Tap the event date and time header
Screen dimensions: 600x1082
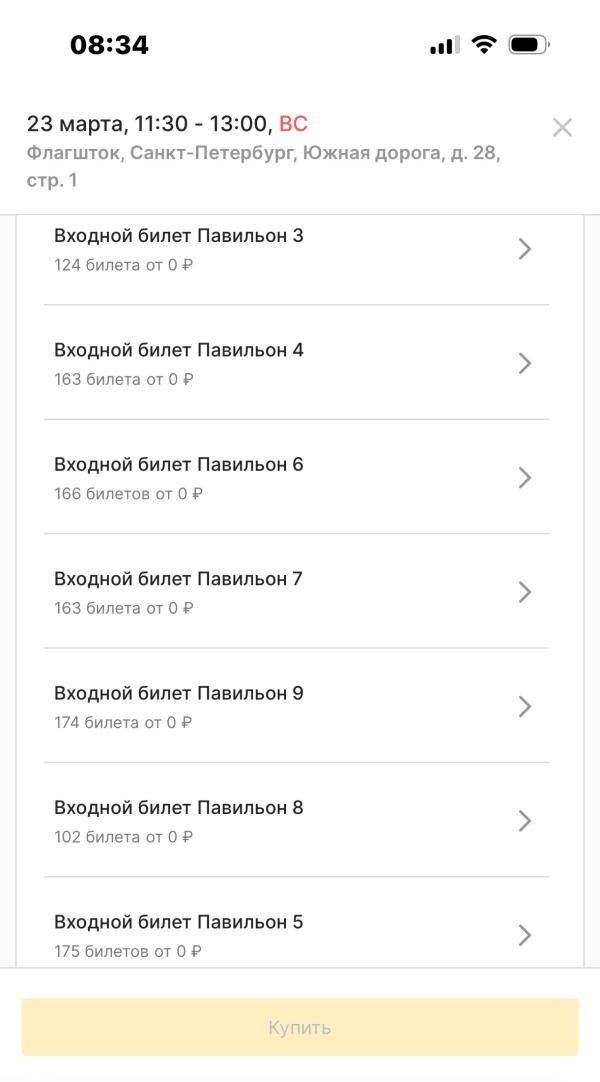(x=167, y=124)
